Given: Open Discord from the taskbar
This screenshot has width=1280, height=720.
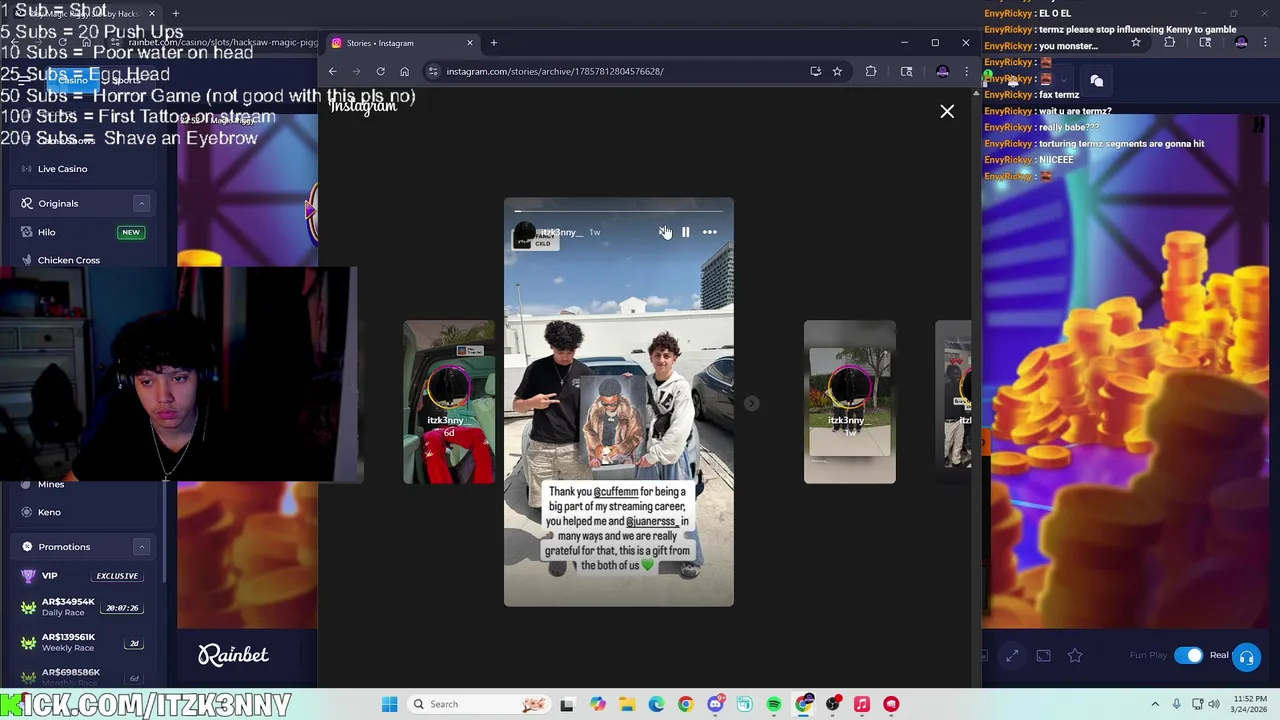Looking at the screenshot, I should click(715, 704).
